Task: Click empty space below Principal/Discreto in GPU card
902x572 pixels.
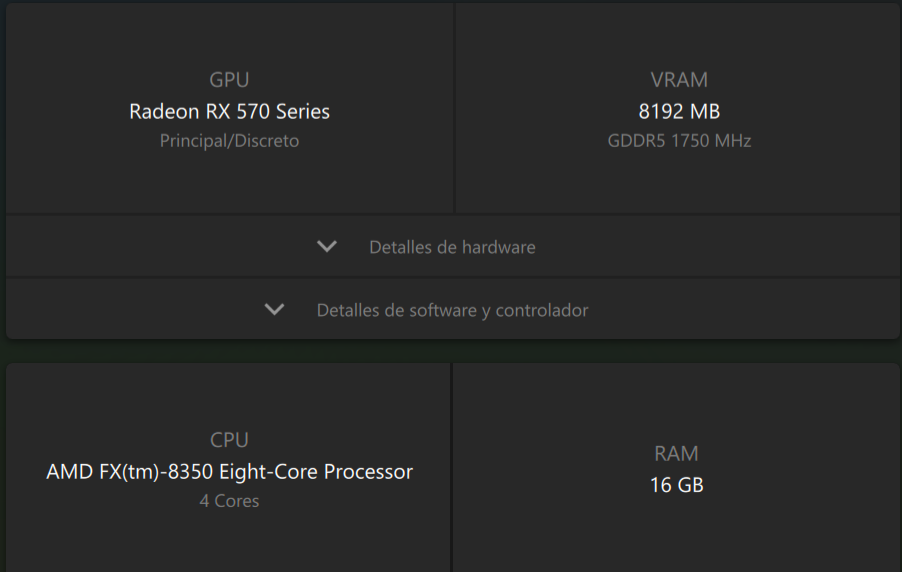Action: point(229,185)
